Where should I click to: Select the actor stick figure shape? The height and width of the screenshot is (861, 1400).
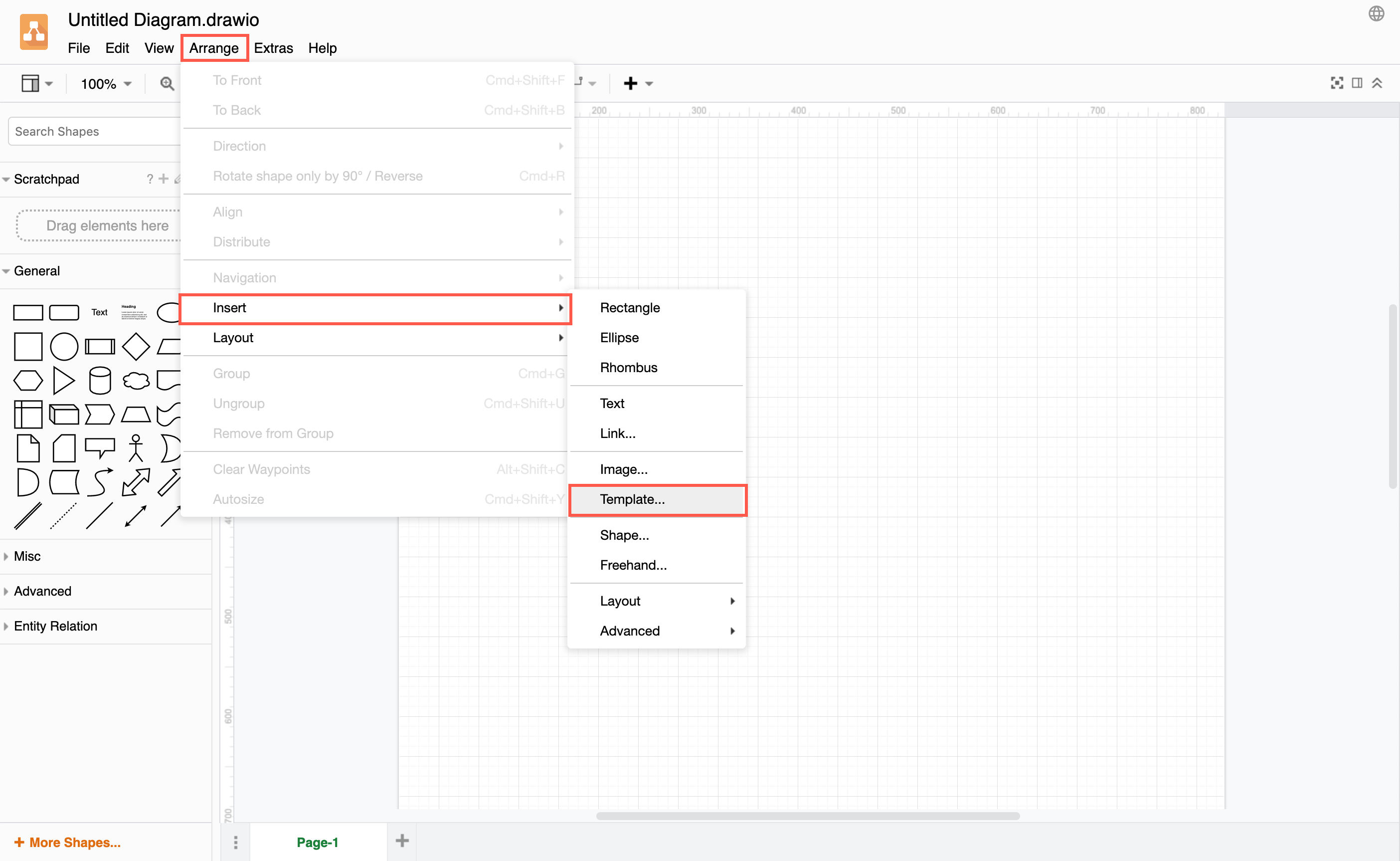click(136, 449)
